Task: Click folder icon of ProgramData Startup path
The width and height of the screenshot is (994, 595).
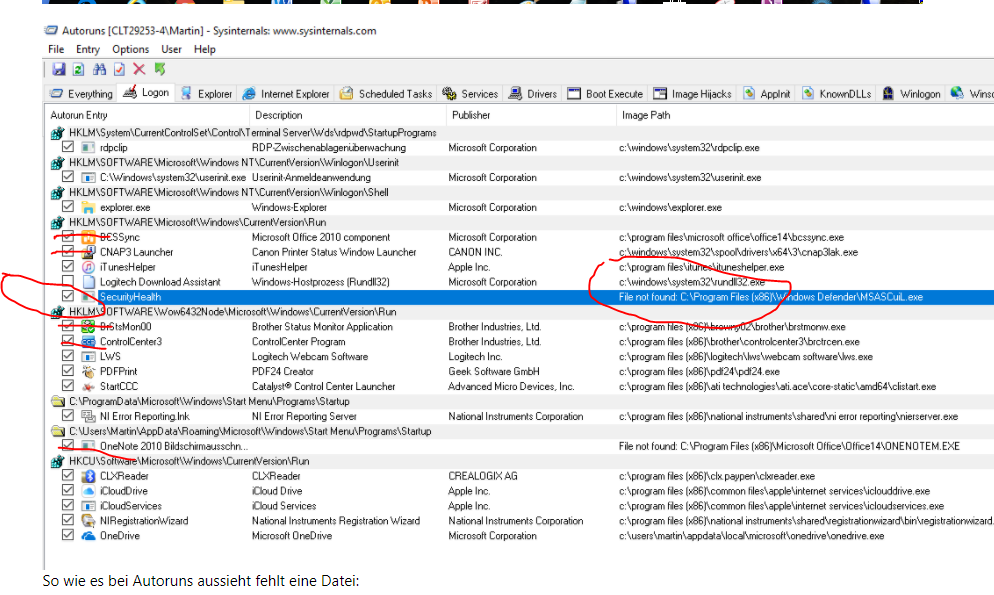Action: (x=58, y=401)
